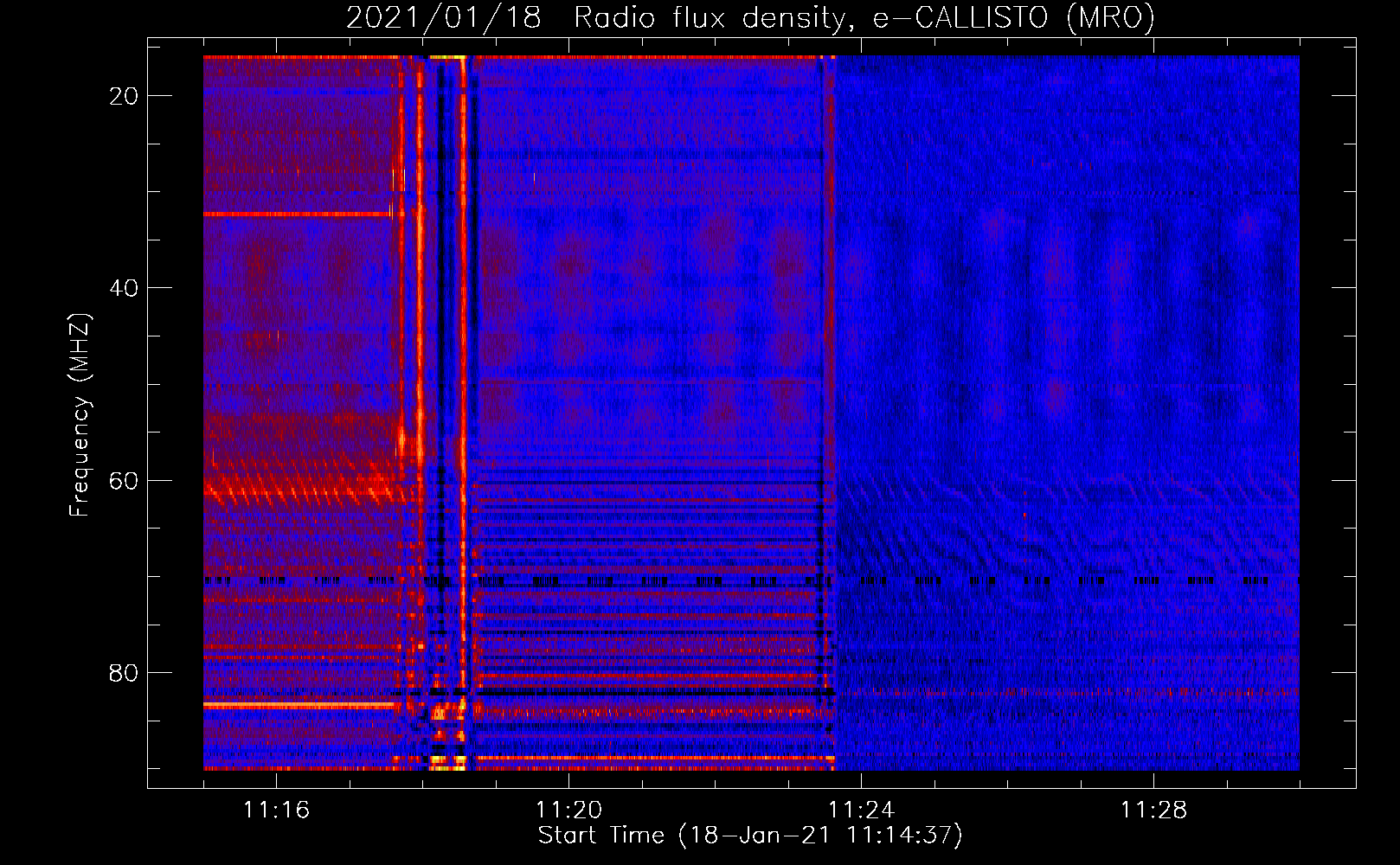Click the 'Frequency (MHZ)' axis label
Screen dimensions: 1400x865
[80, 415]
